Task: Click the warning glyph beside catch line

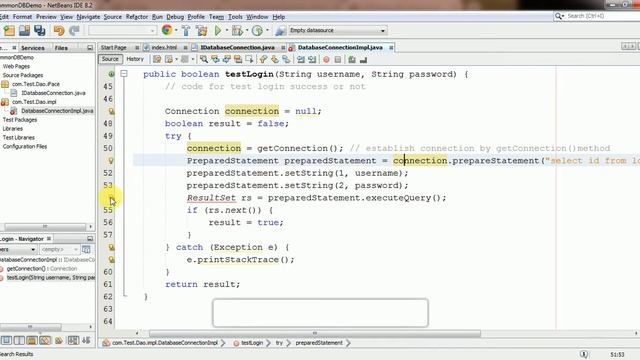Action: pos(111,247)
